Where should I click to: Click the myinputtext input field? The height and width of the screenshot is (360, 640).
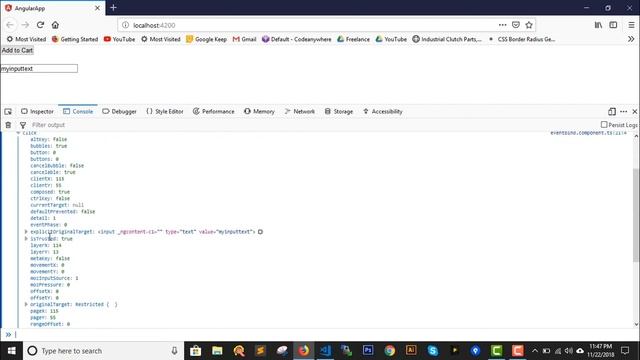click(39, 69)
